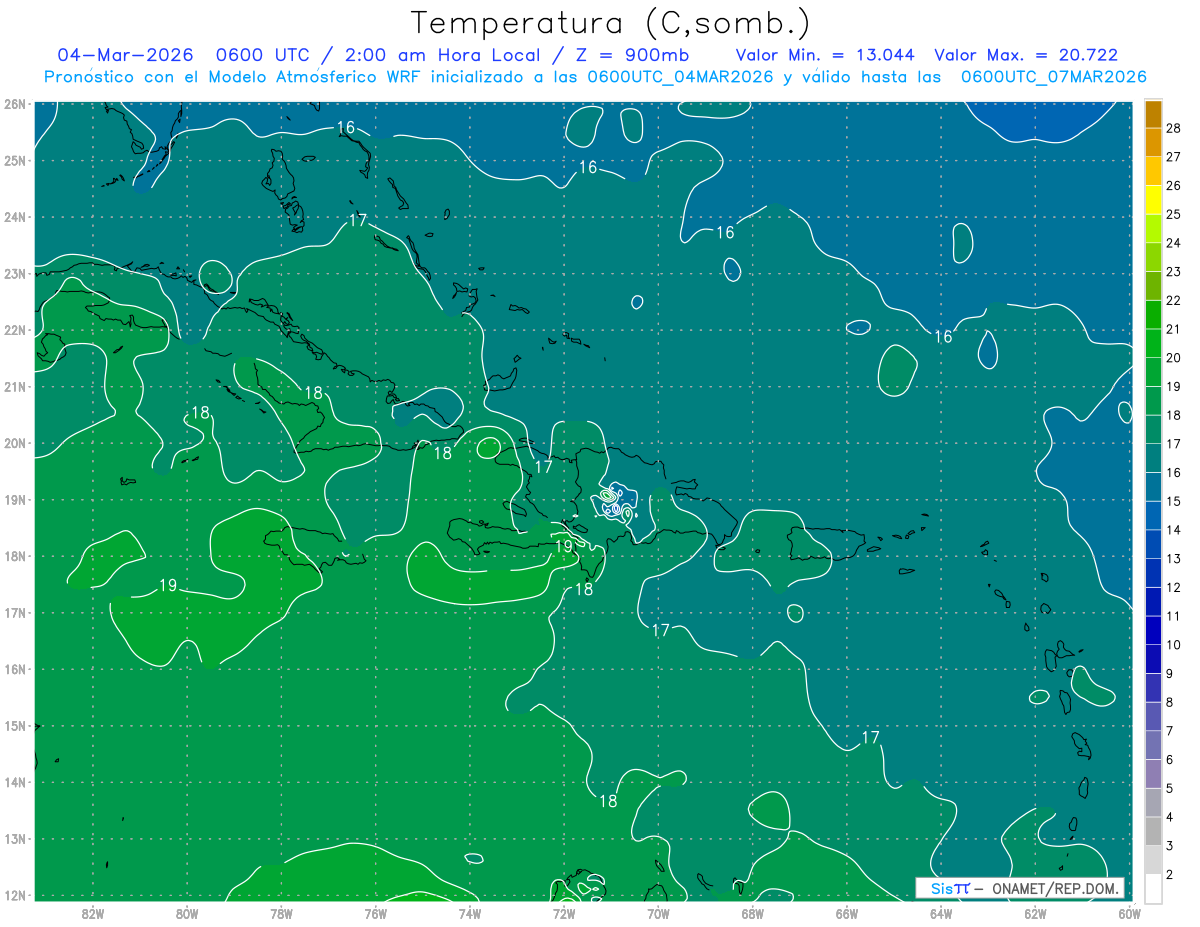This screenshot has width=1200, height=927.
Task: Click the 26N latitude axis label
Action: (x=15, y=104)
